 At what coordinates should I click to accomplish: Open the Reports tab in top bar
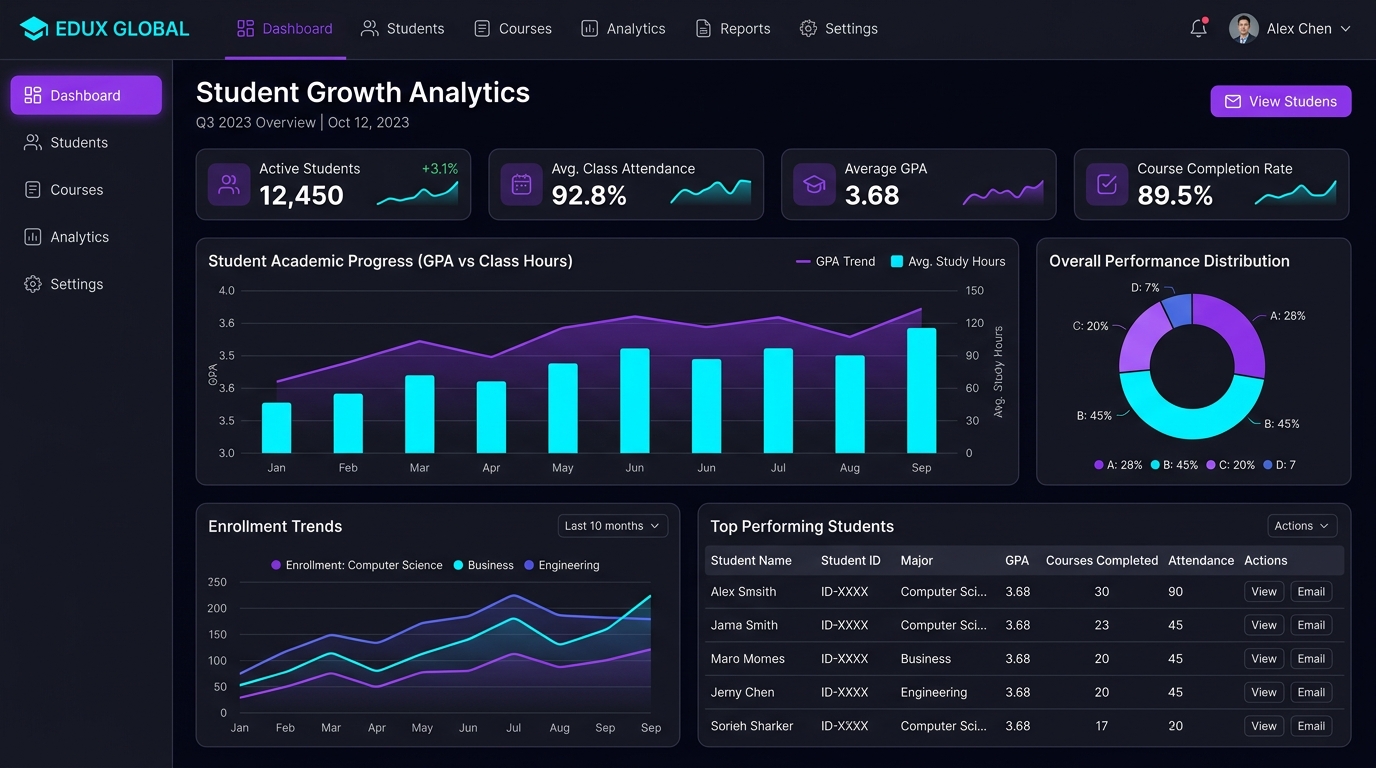point(733,29)
